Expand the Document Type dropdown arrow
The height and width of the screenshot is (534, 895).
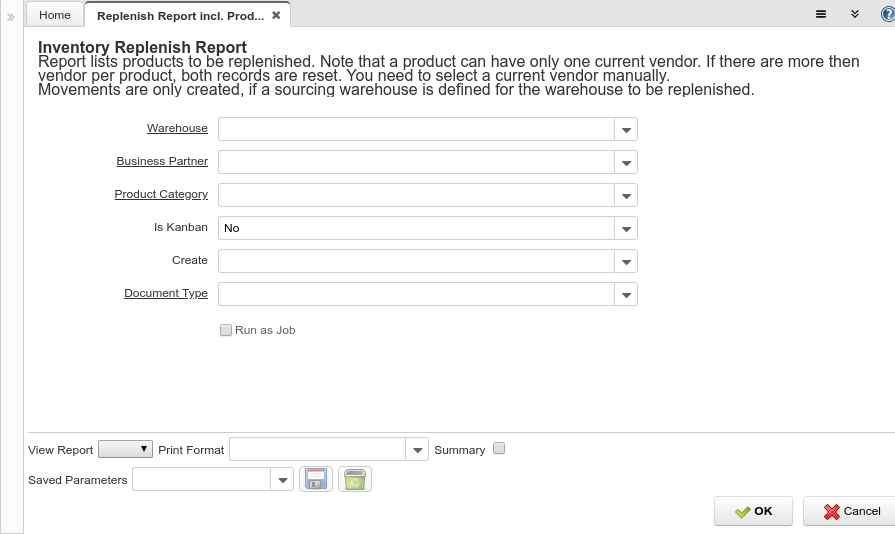click(626, 295)
